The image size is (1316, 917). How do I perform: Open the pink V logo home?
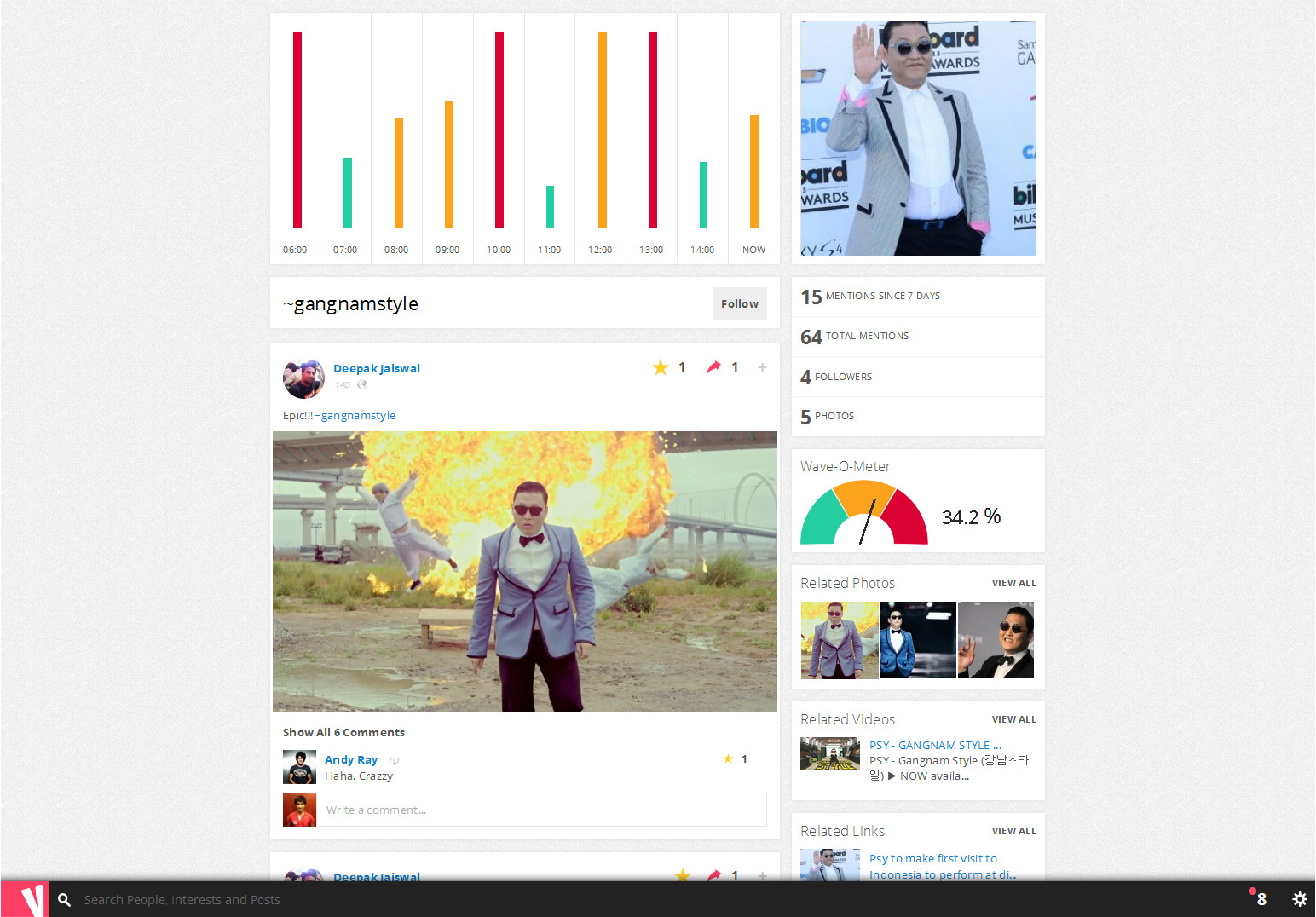[25, 899]
